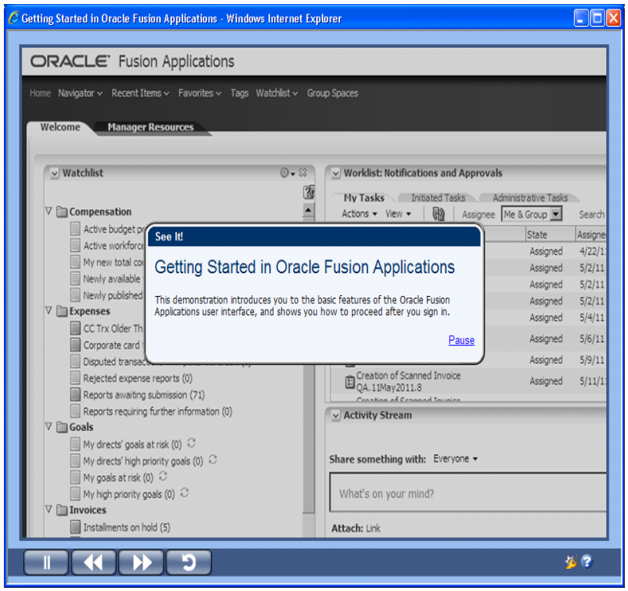Click the State column header
Viewport: 628px width, 591px height.
pos(550,235)
